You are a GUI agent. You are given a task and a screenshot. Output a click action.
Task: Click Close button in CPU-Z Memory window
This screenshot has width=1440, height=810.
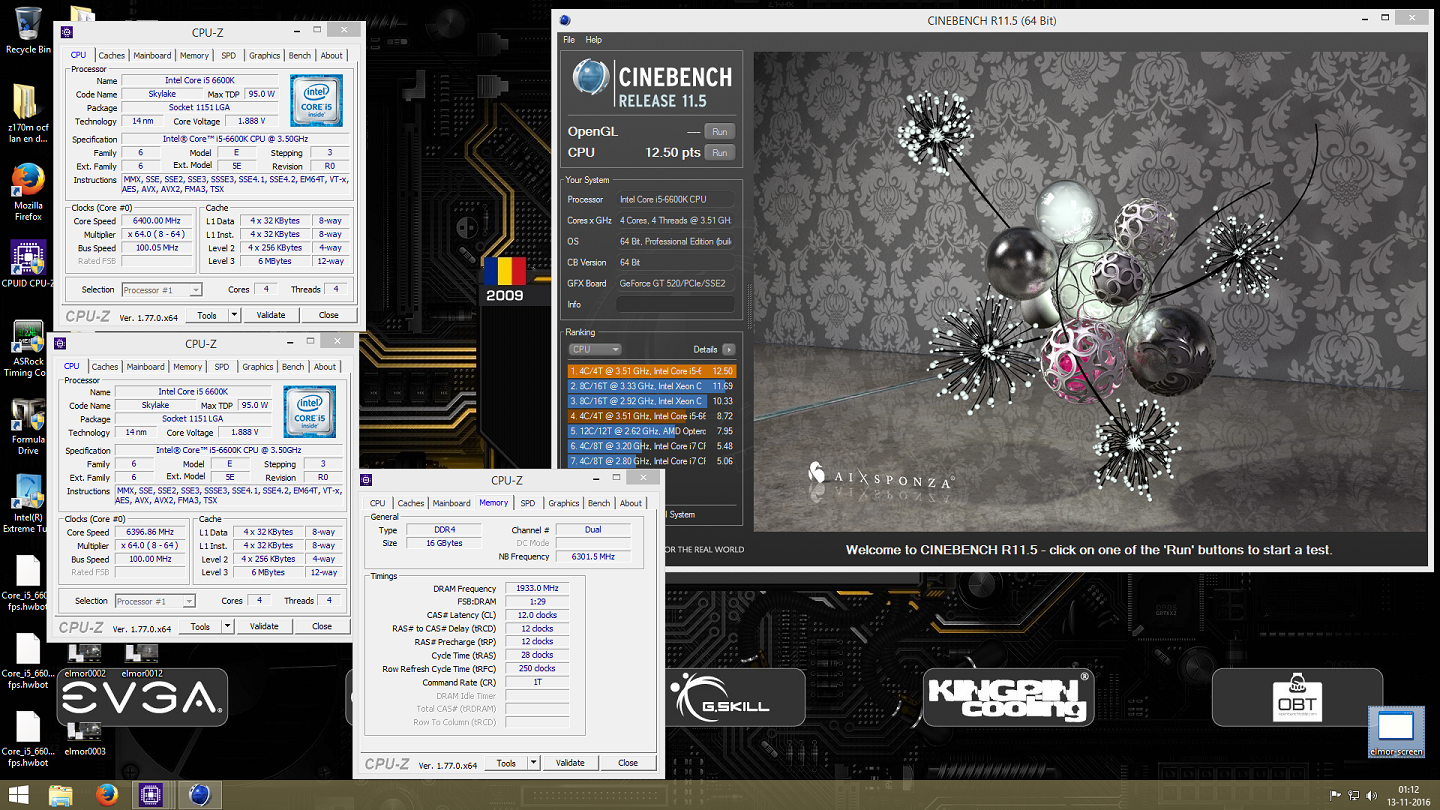point(628,762)
